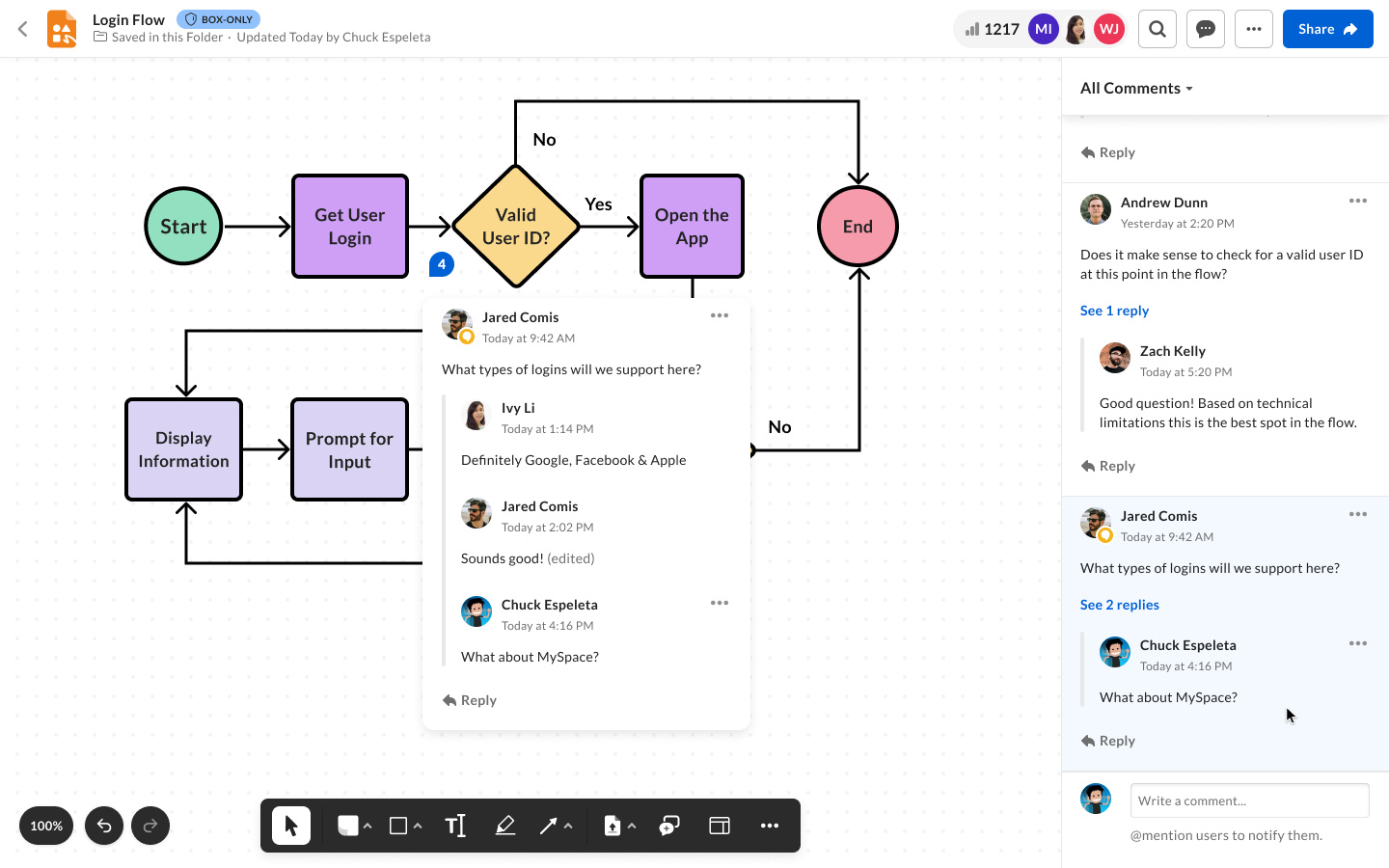Select the cursor tool in the toolbar
The width and height of the screenshot is (1389, 868).
click(290, 826)
